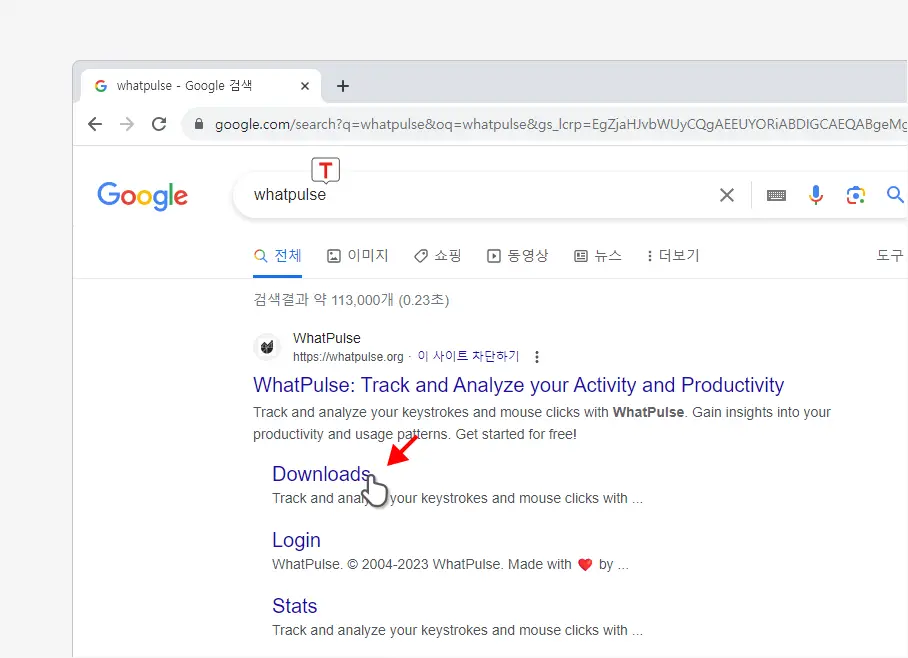Viewport: 908px width, 658px height.
Task: Open a new browser tab
Action: [343, 86]
